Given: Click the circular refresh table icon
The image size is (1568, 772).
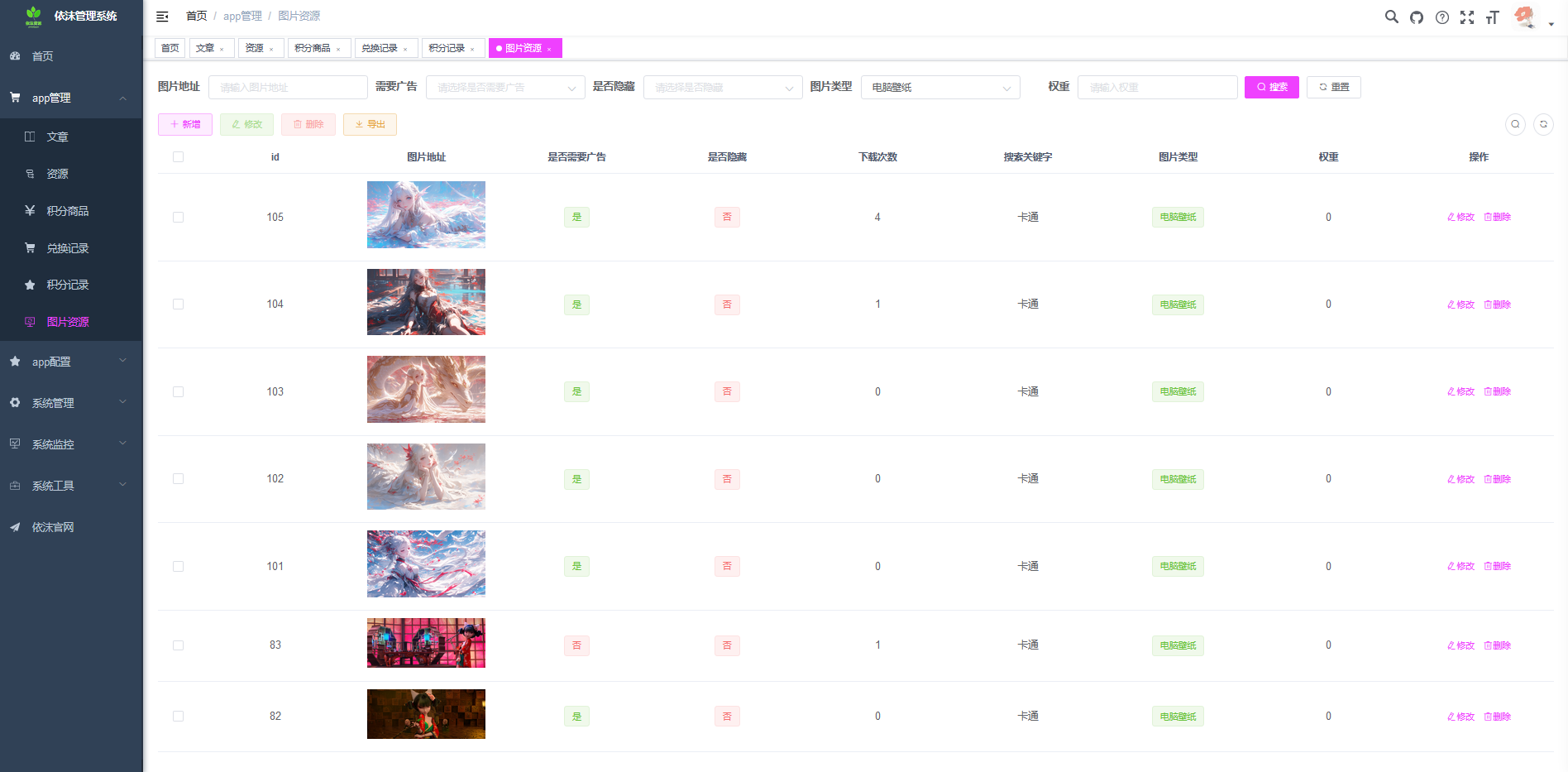Looking at the screenshot, I should click(x=1543, y=124).
